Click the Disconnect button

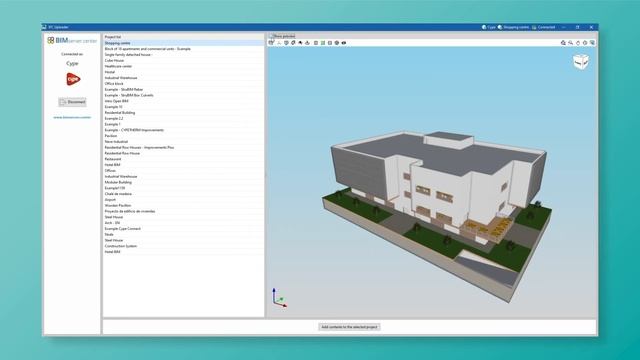(x=72, y=102)
